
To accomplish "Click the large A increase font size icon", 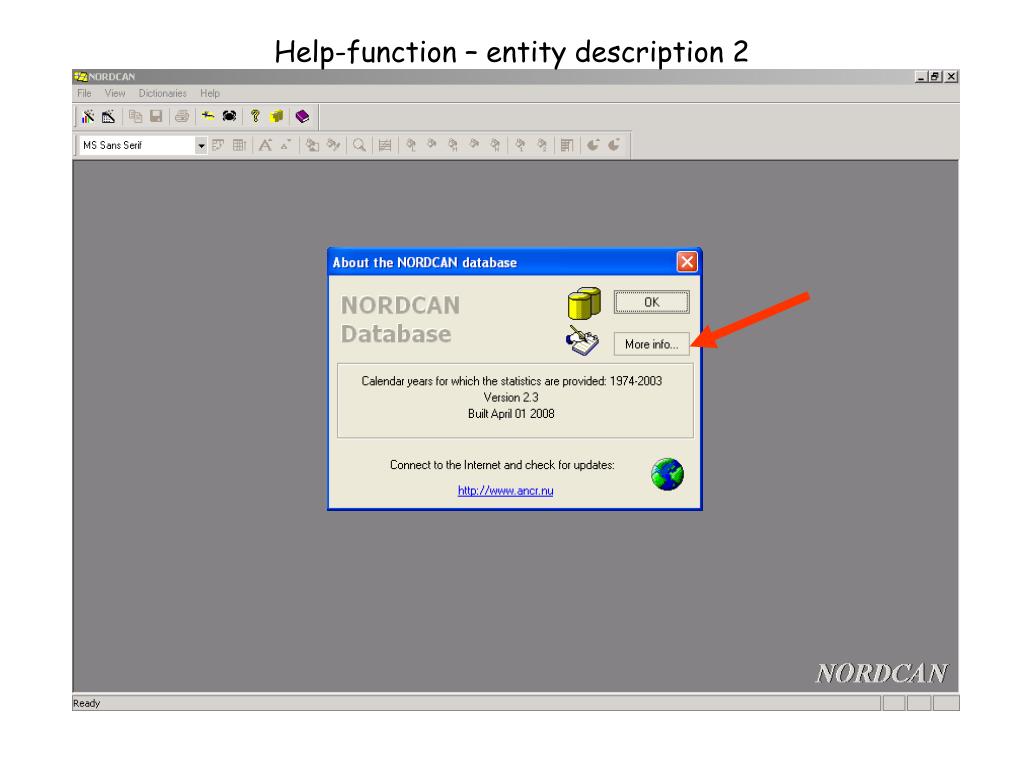I will [x=265, y=145].
